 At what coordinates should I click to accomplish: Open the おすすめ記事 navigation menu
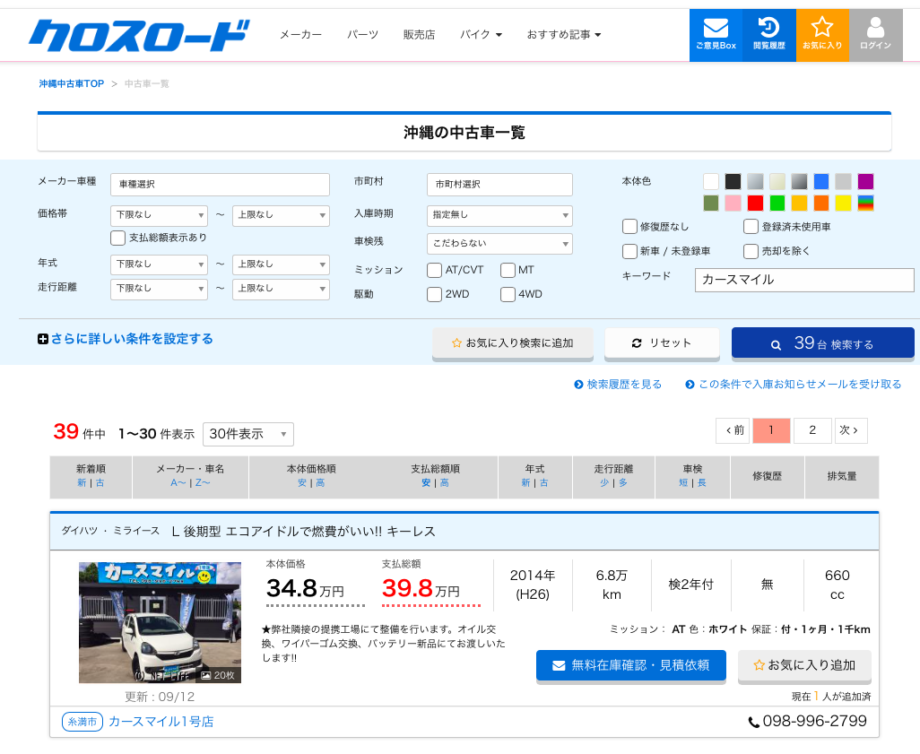564,35
